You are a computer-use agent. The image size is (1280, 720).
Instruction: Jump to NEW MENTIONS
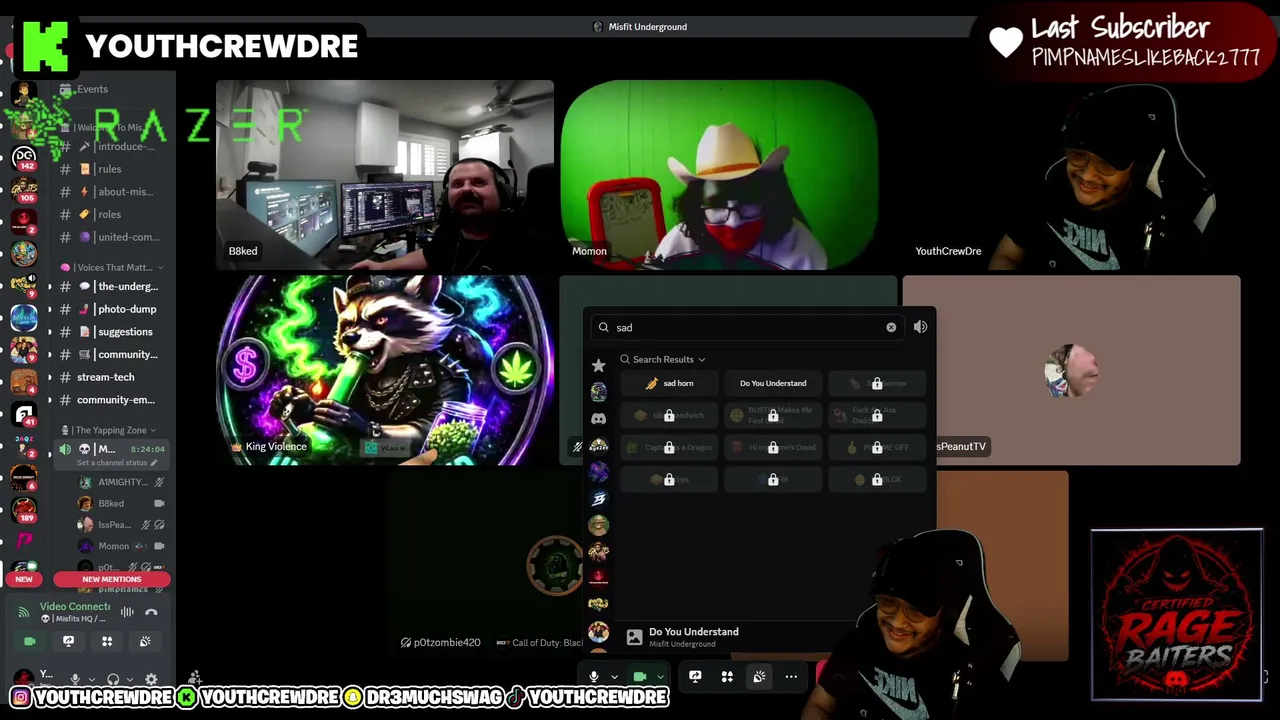click(112, 579)
